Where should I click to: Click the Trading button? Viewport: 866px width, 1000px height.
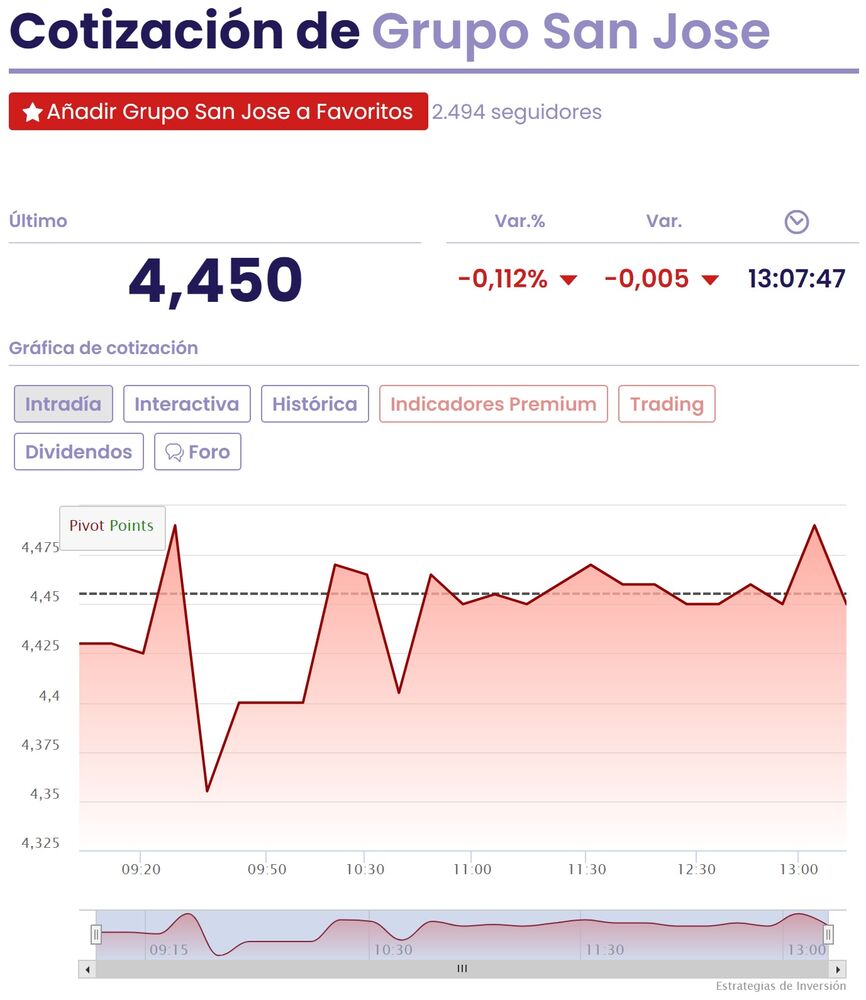pyautogui.click(x=667, y=404)
